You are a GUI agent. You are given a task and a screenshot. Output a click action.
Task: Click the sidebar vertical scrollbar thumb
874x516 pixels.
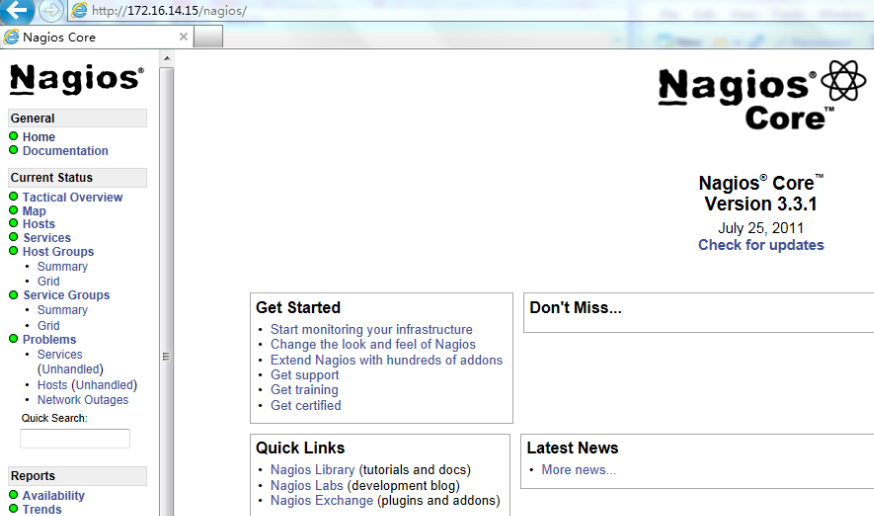[166, 292]
